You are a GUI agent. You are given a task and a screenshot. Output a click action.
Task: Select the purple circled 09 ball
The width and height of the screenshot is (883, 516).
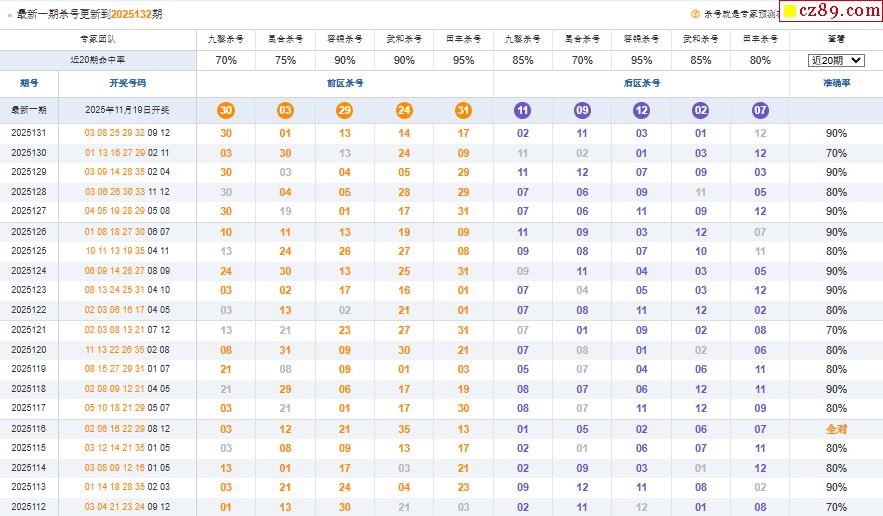tap(582, 110)
